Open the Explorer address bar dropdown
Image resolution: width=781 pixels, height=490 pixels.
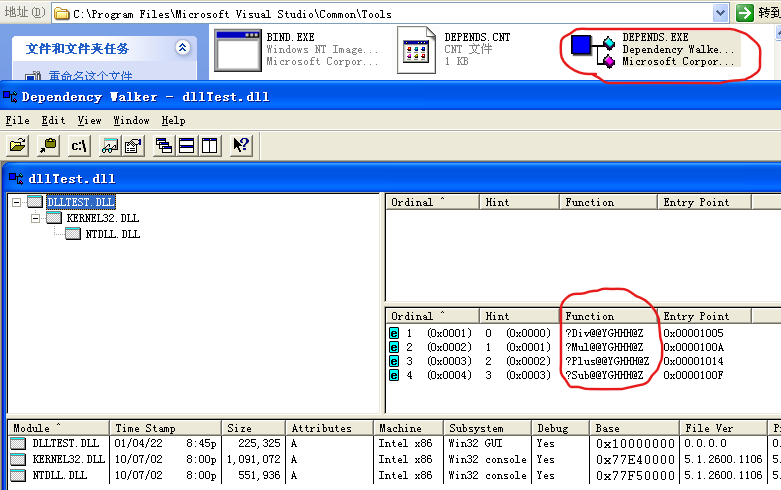(720, 13)
